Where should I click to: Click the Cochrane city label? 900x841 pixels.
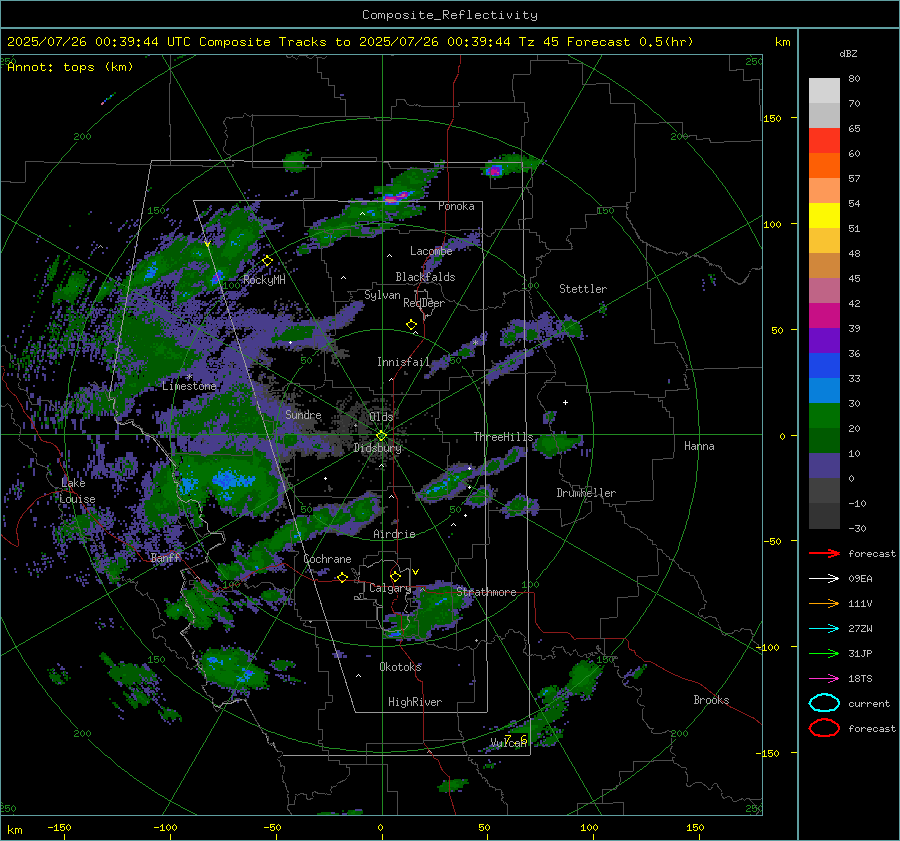[327, 559]
